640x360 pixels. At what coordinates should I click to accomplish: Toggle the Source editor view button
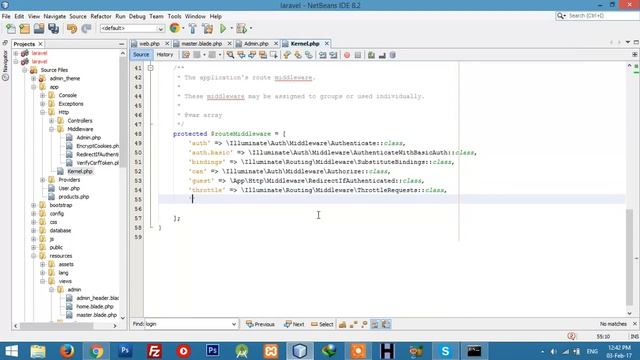click(x=141, y=55)
